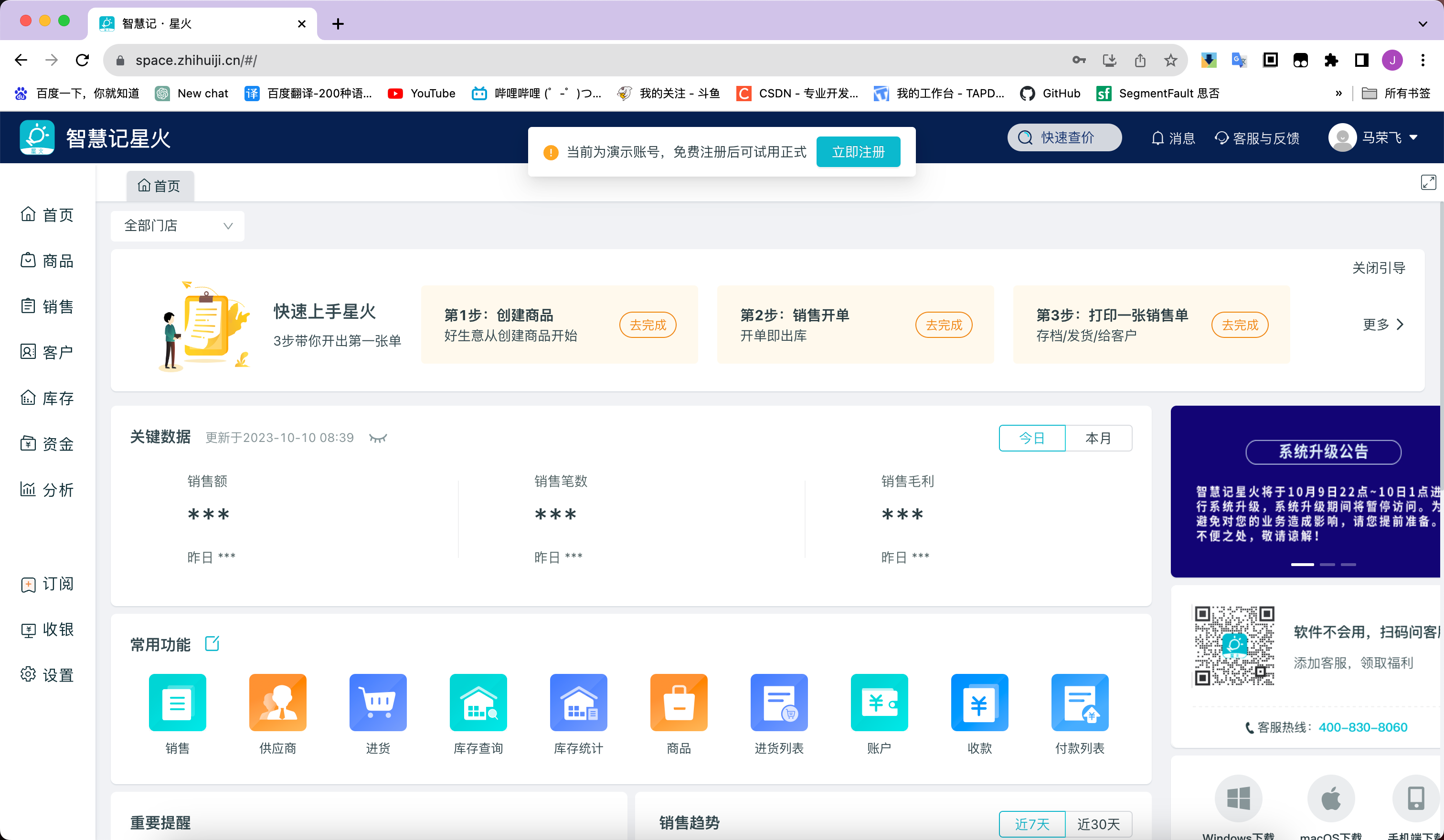Open 客户 in the left sidebar

click(48, 352)
